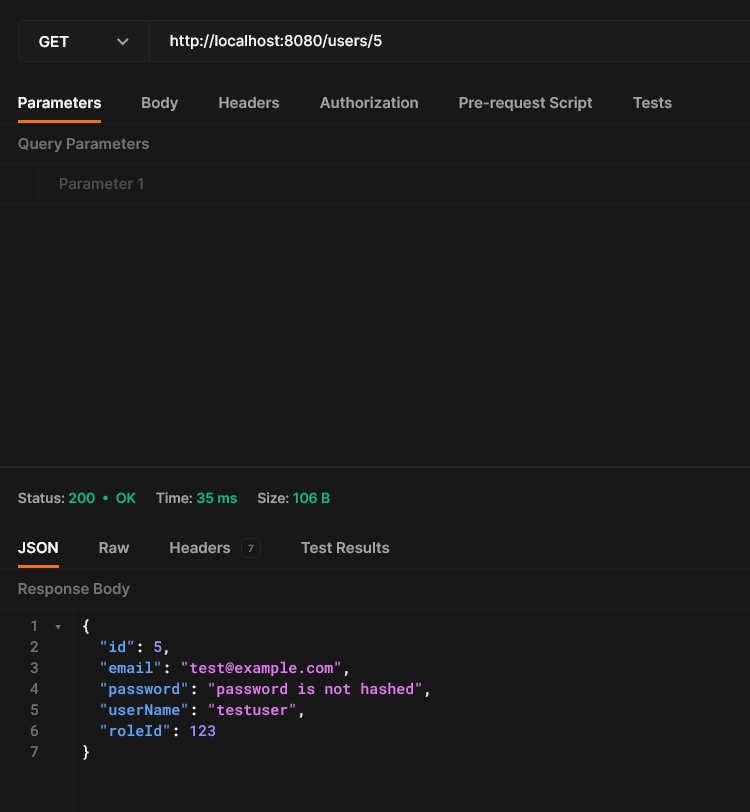750x812 pixels.
Task: Click the request URL input field
Action: (x=450, y=42)
